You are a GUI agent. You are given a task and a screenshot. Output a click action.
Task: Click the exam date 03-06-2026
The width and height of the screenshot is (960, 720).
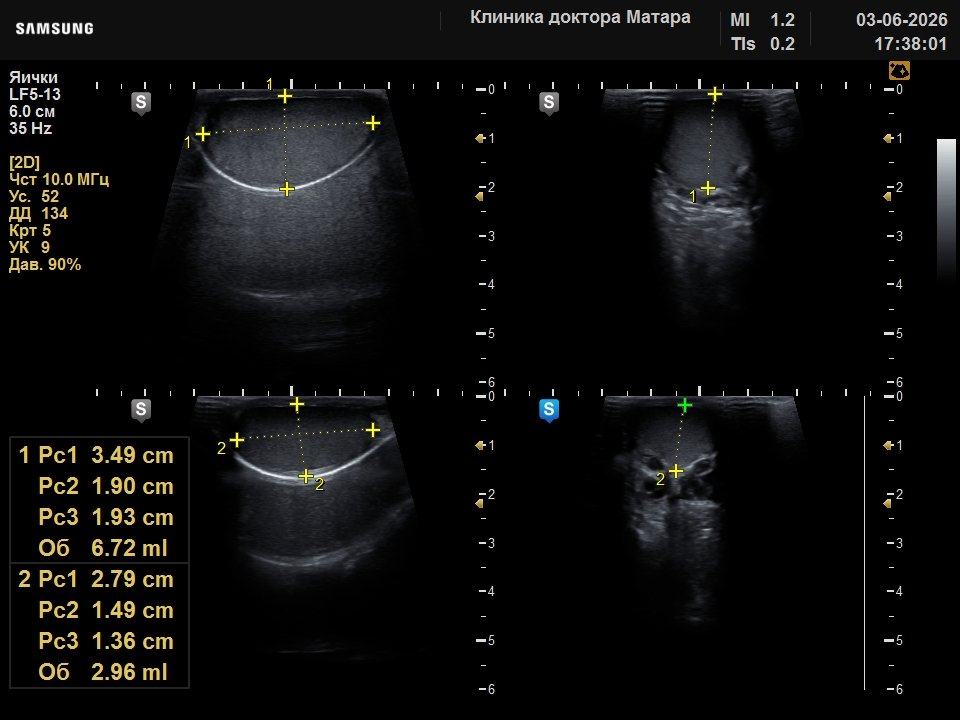[x=901, y=20]
